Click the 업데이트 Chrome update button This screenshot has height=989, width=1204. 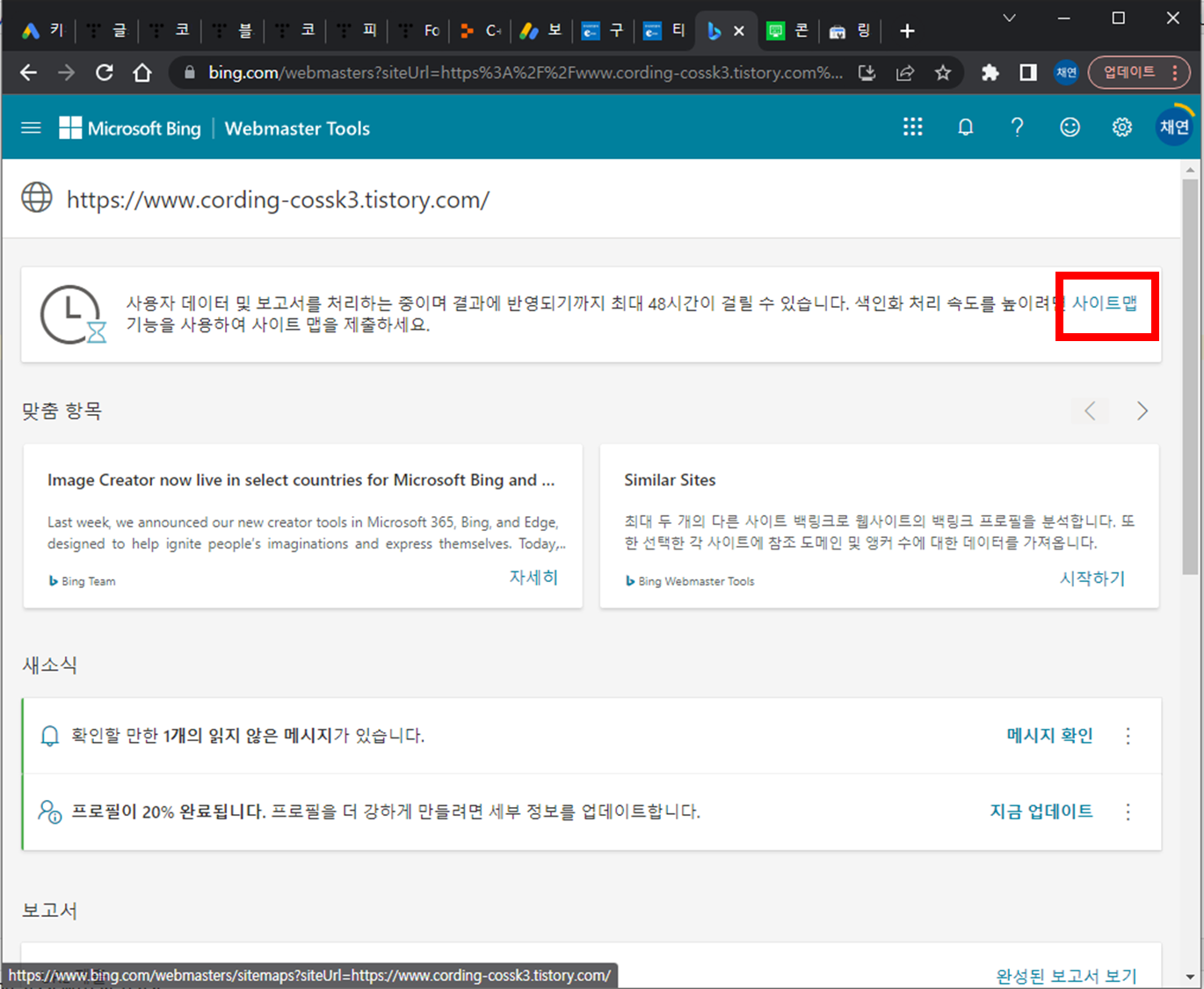point(1139,73)
